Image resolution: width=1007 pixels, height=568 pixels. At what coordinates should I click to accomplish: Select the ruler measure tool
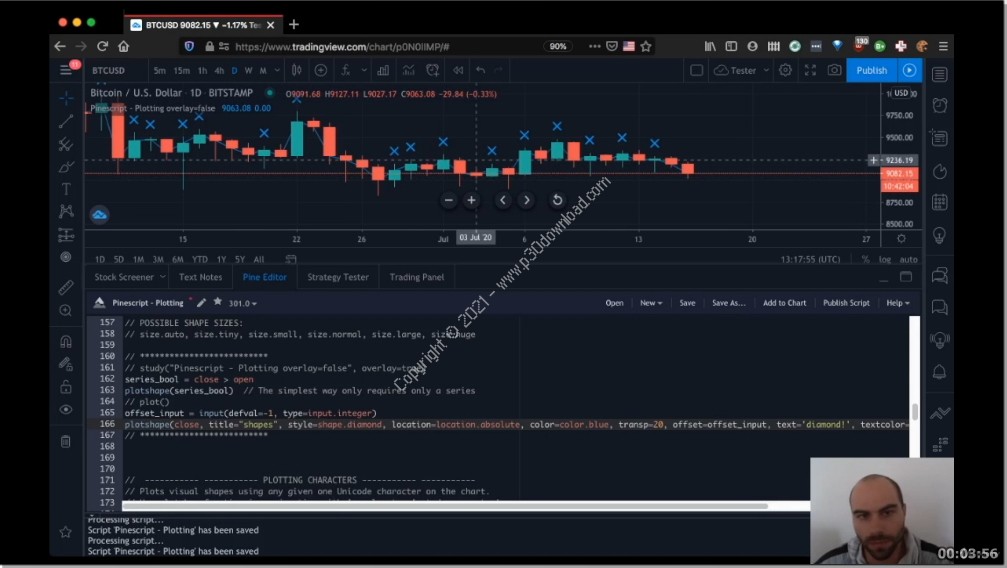coord(66,287)
